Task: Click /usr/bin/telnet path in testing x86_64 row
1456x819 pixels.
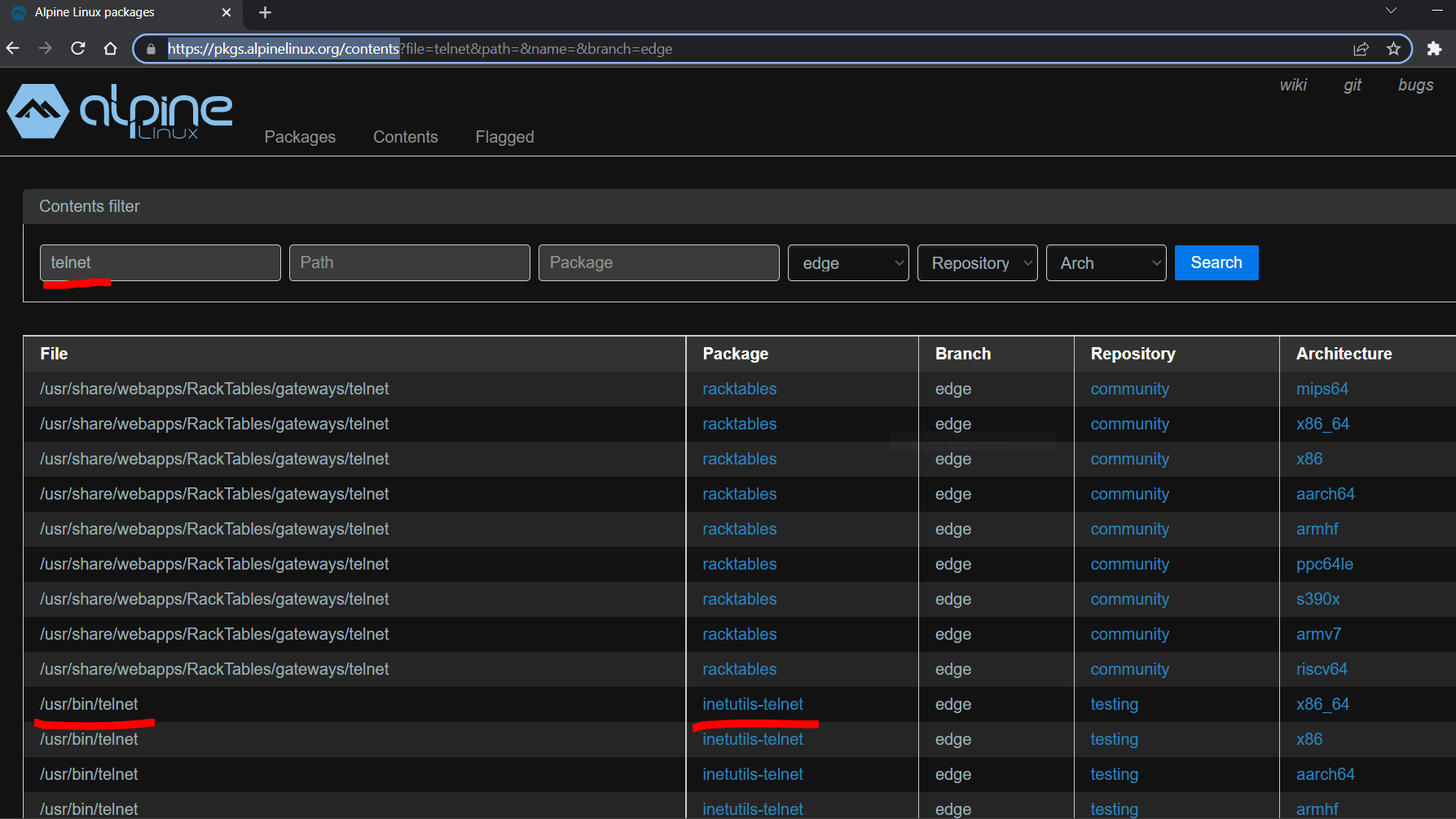Action: [89, 704]
